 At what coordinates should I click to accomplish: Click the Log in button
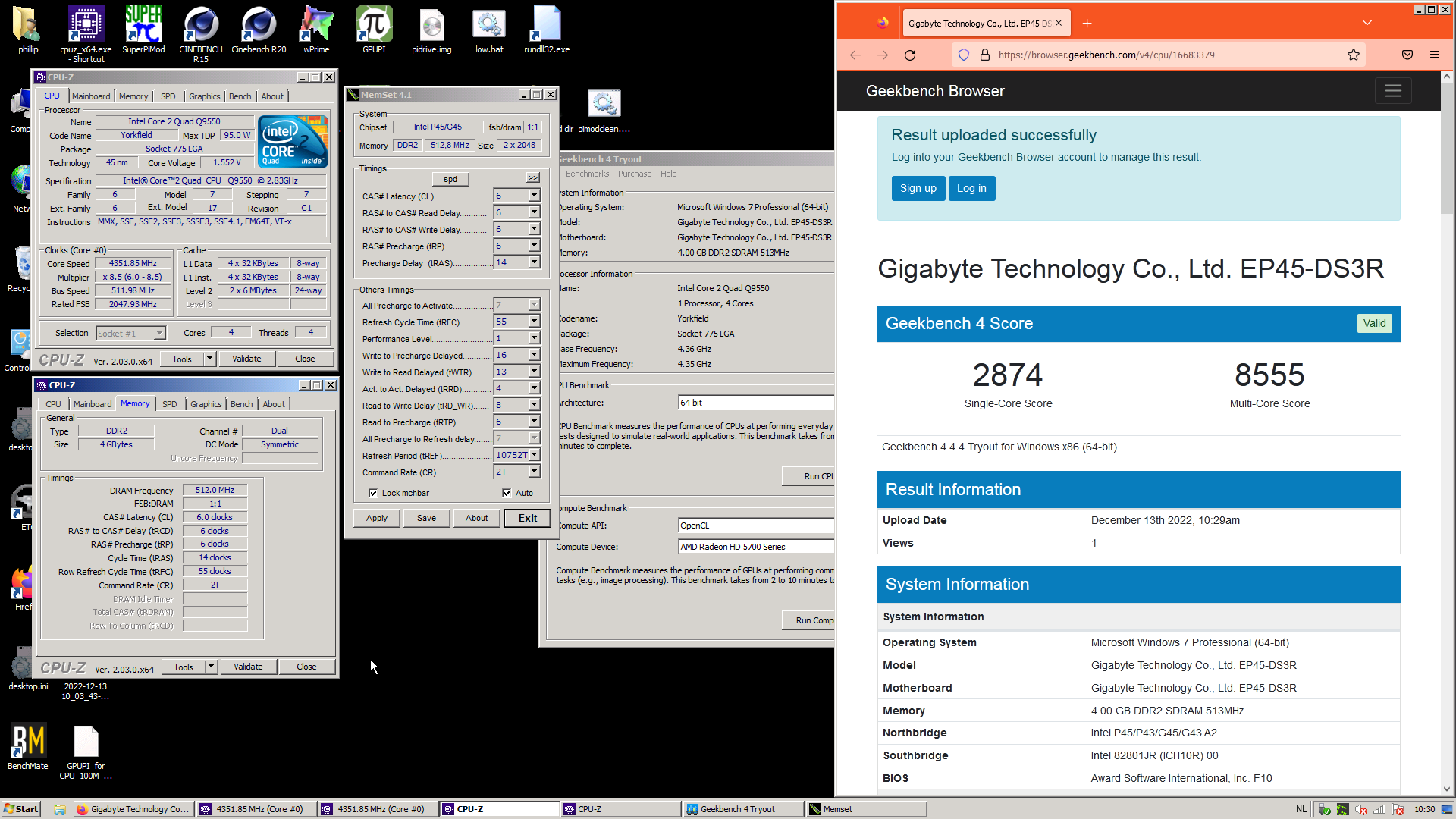(971, 188)
